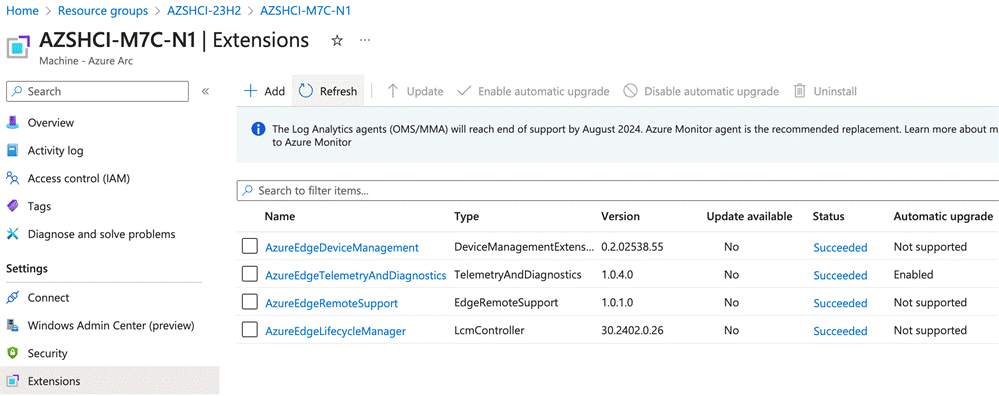This screenshot has width=999, height=396.
Task: Select Extensions in the sidebar
Action: [110, 381]
